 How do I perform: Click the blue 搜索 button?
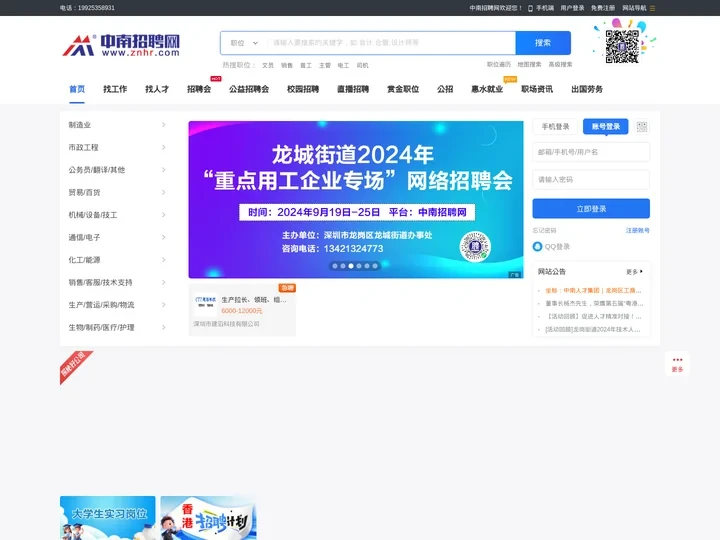(x=543, y=43)
